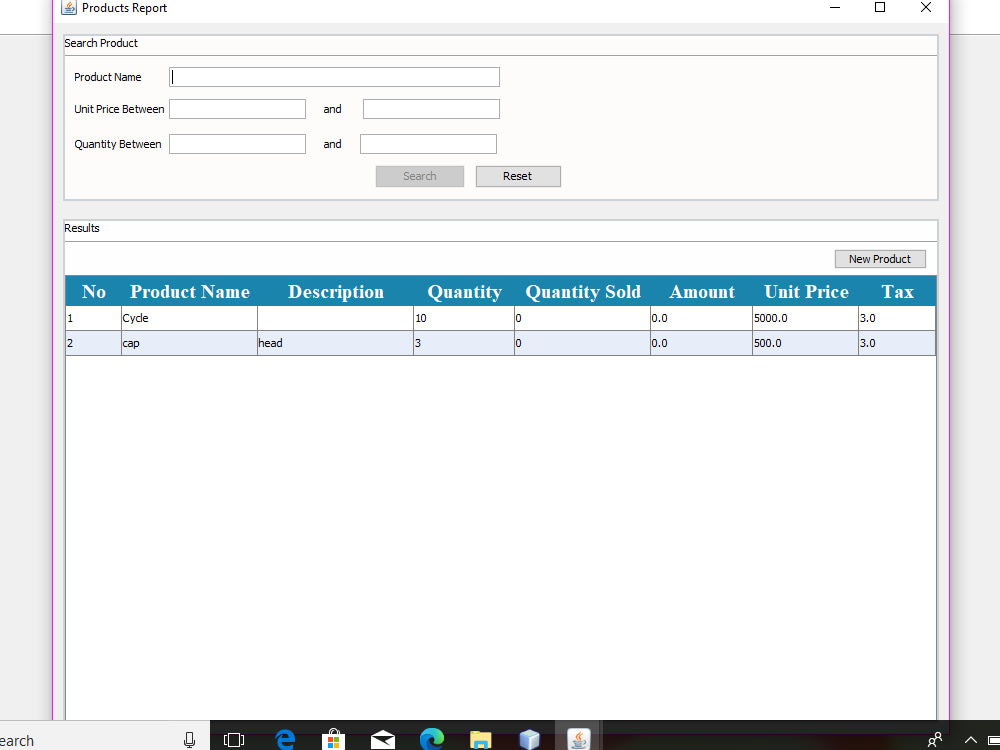Click the Search button under Search Product
Image resolution: width=1000 pixels, height=750 pixels.
[x=419, y=176]
